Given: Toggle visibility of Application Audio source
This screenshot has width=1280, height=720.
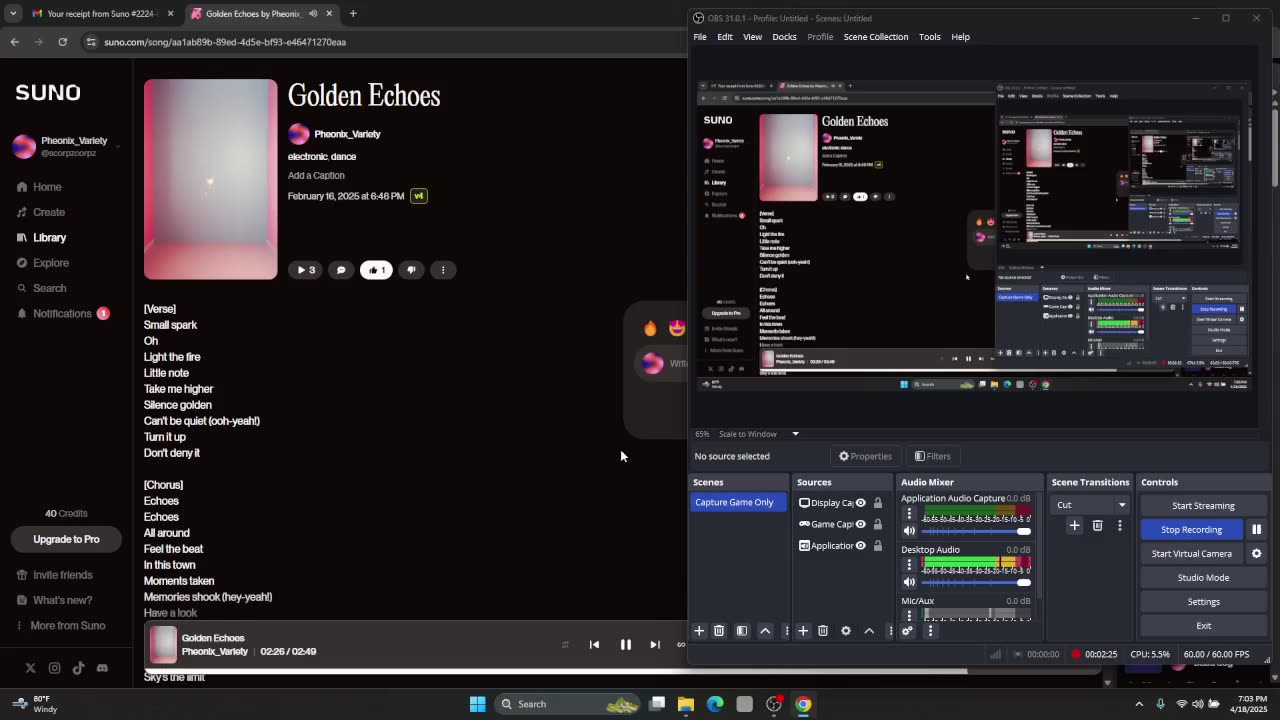Looking at the screenshot, I should point(860,546).
